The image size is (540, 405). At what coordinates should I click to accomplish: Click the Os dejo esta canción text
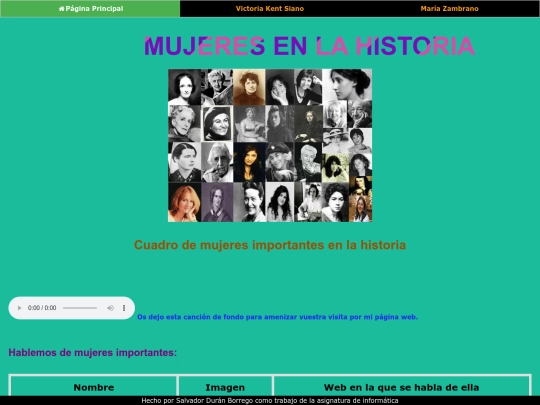[x=277, y=317]
